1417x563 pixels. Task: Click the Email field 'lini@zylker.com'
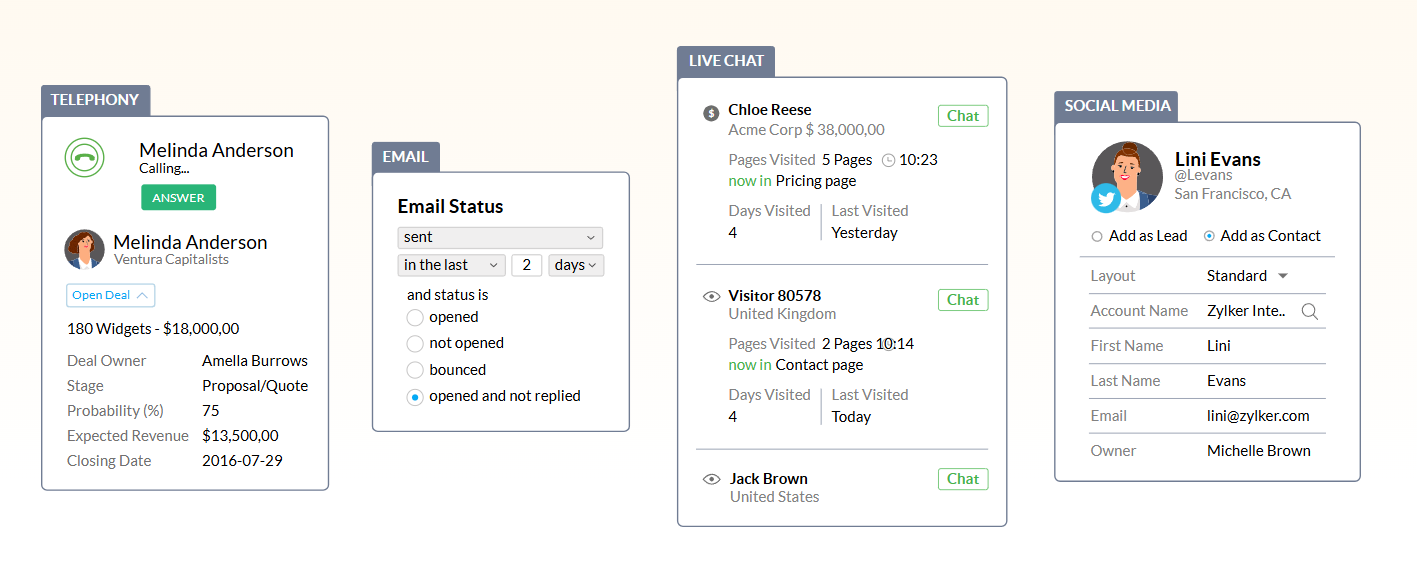(x=1258, y=416)
